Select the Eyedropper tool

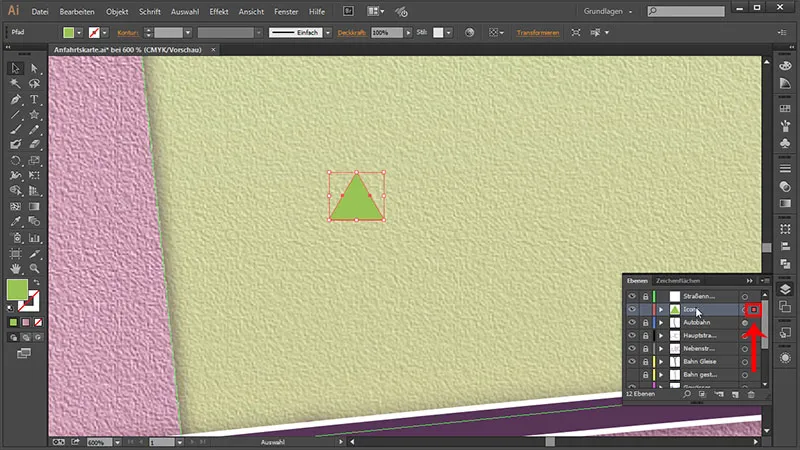point(15,221)
